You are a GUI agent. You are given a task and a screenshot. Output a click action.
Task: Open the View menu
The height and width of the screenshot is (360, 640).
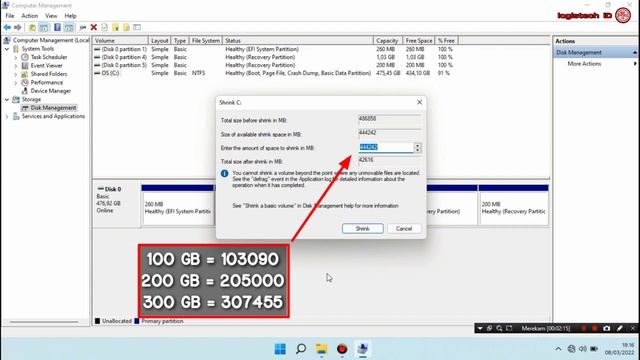51,16
